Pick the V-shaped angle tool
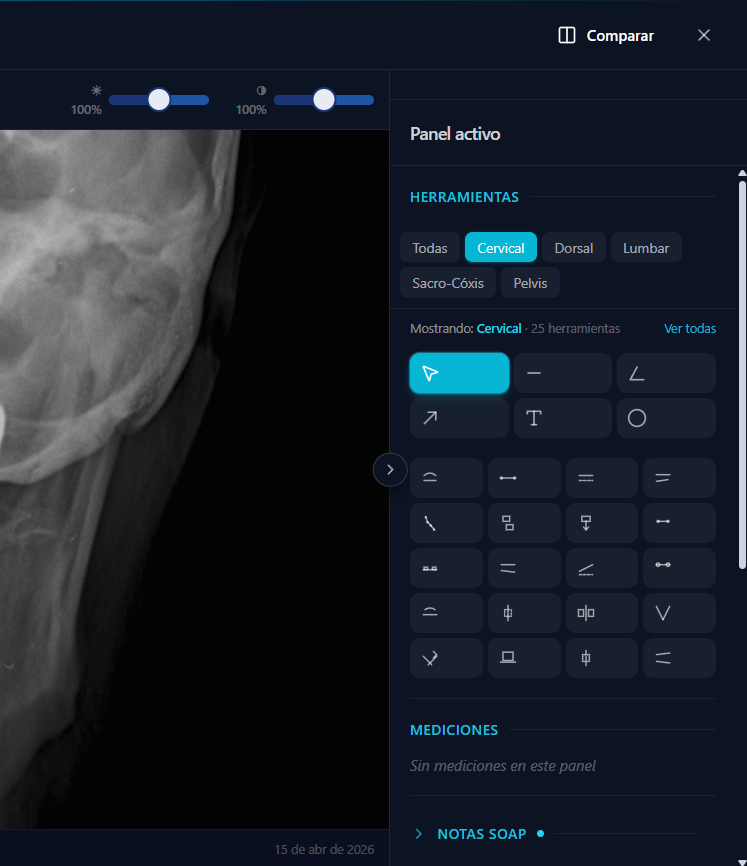This screenshot has width=747, height=866. (x=680, y=613)
